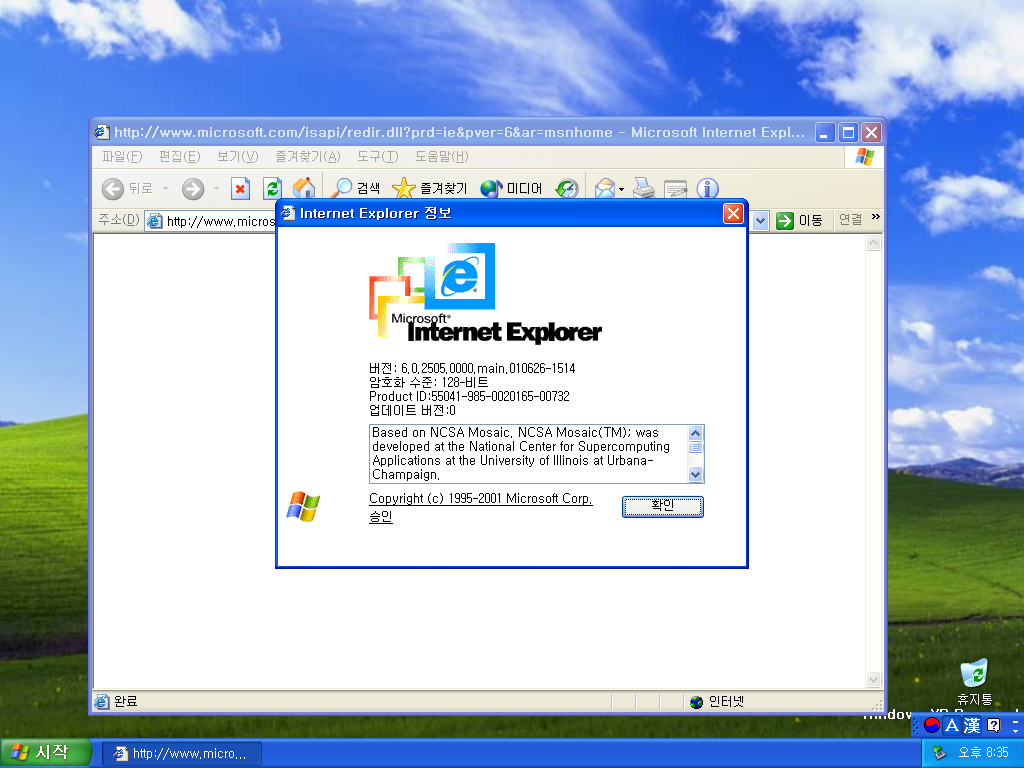Viewport: 1024px width, 768px height.
Task: Click the Windows flag logo in dialog
Action: [303, 506]
